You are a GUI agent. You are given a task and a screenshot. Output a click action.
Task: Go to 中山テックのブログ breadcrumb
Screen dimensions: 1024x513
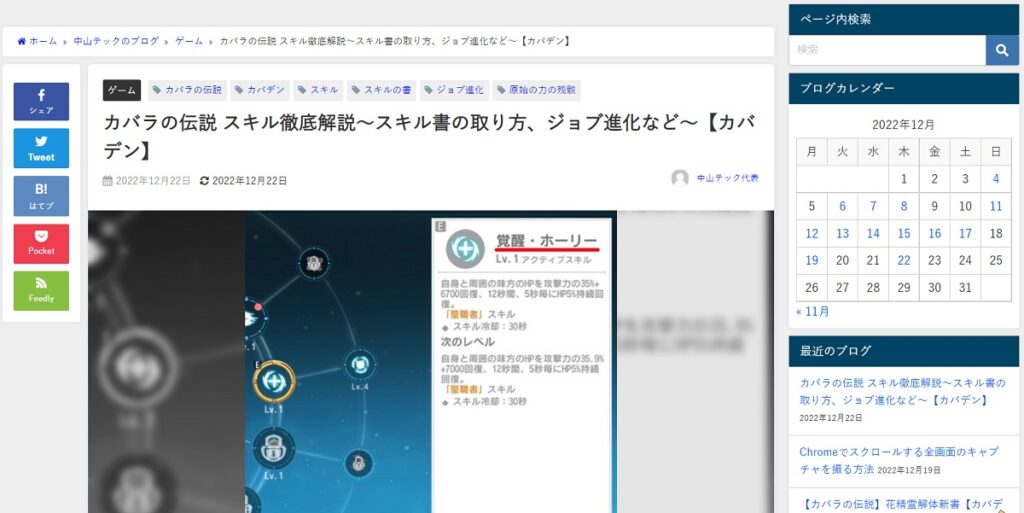coord(116,41)
